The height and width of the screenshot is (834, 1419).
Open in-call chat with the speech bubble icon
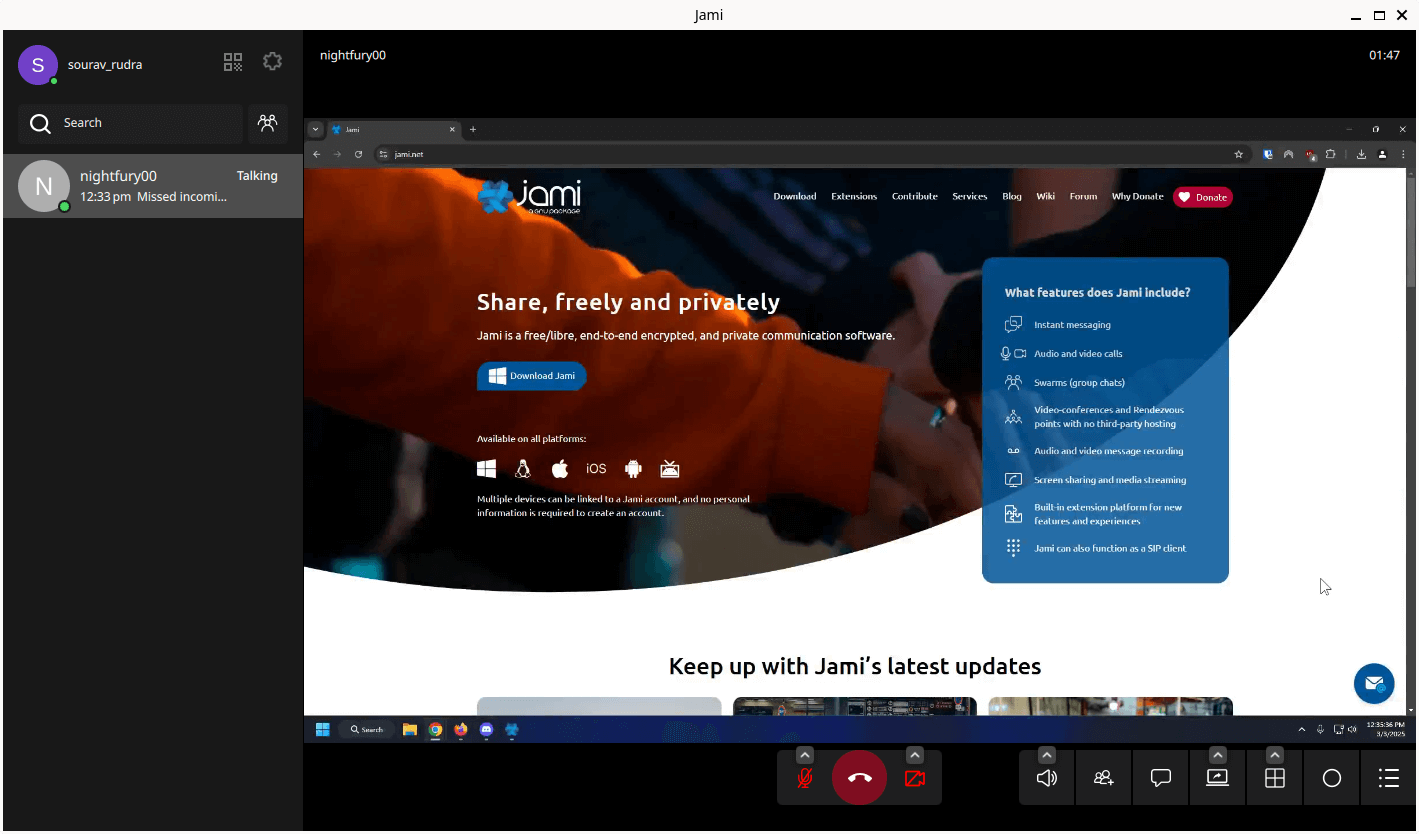[1159, 777]
